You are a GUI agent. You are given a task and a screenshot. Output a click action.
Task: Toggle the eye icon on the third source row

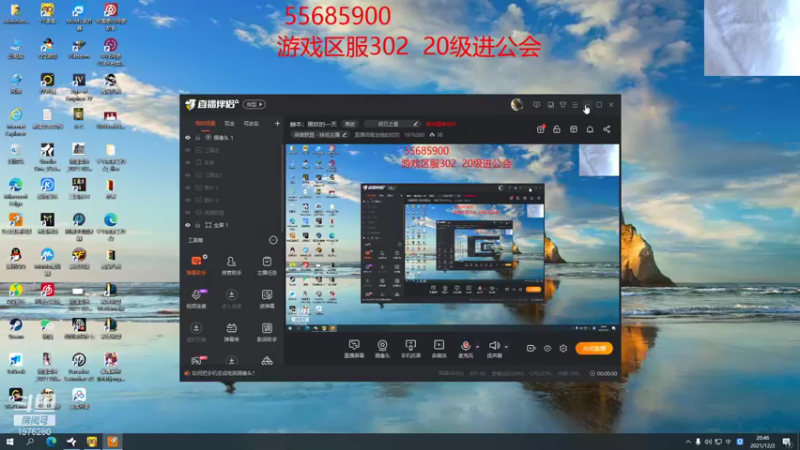point(188,163)
